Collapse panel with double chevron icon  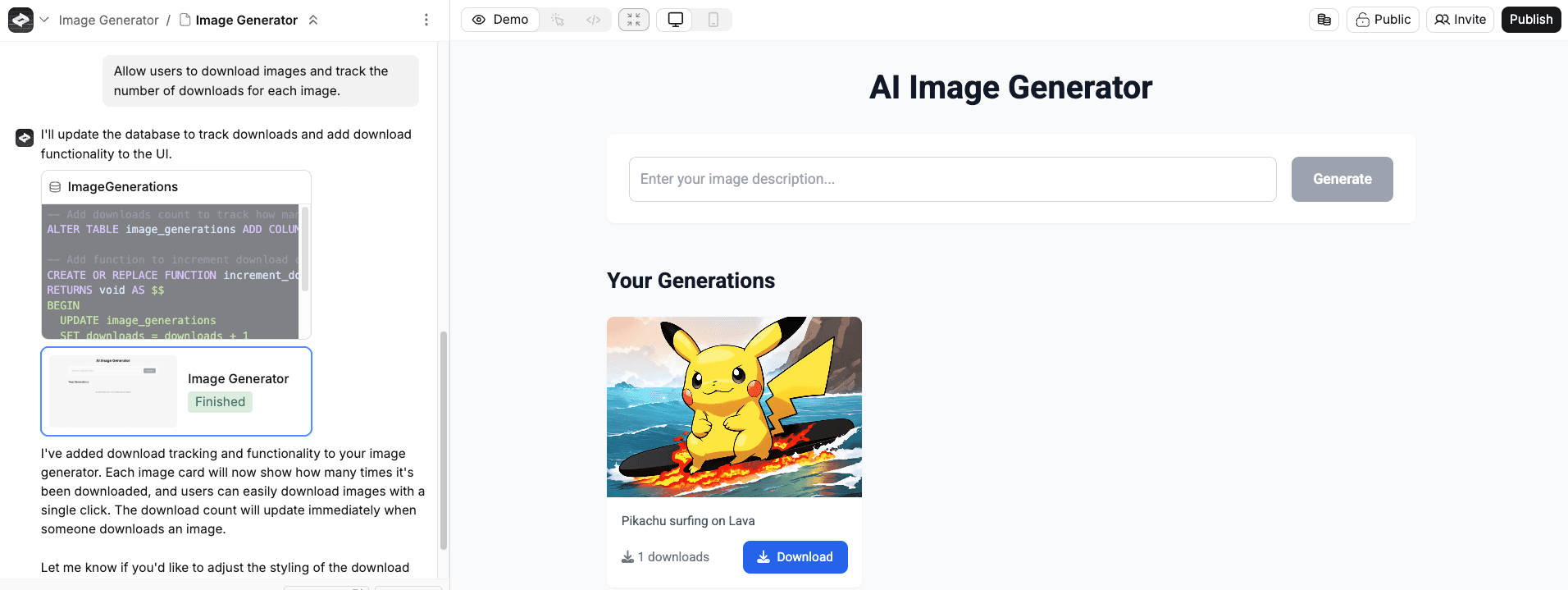tap(312, 20)
